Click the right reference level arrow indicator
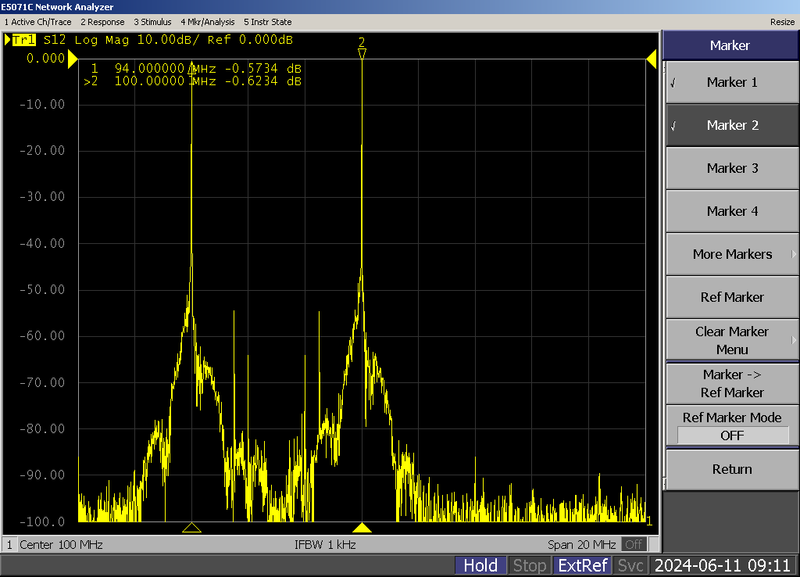This screenshot has width=800, height=577. coord(652,60)
